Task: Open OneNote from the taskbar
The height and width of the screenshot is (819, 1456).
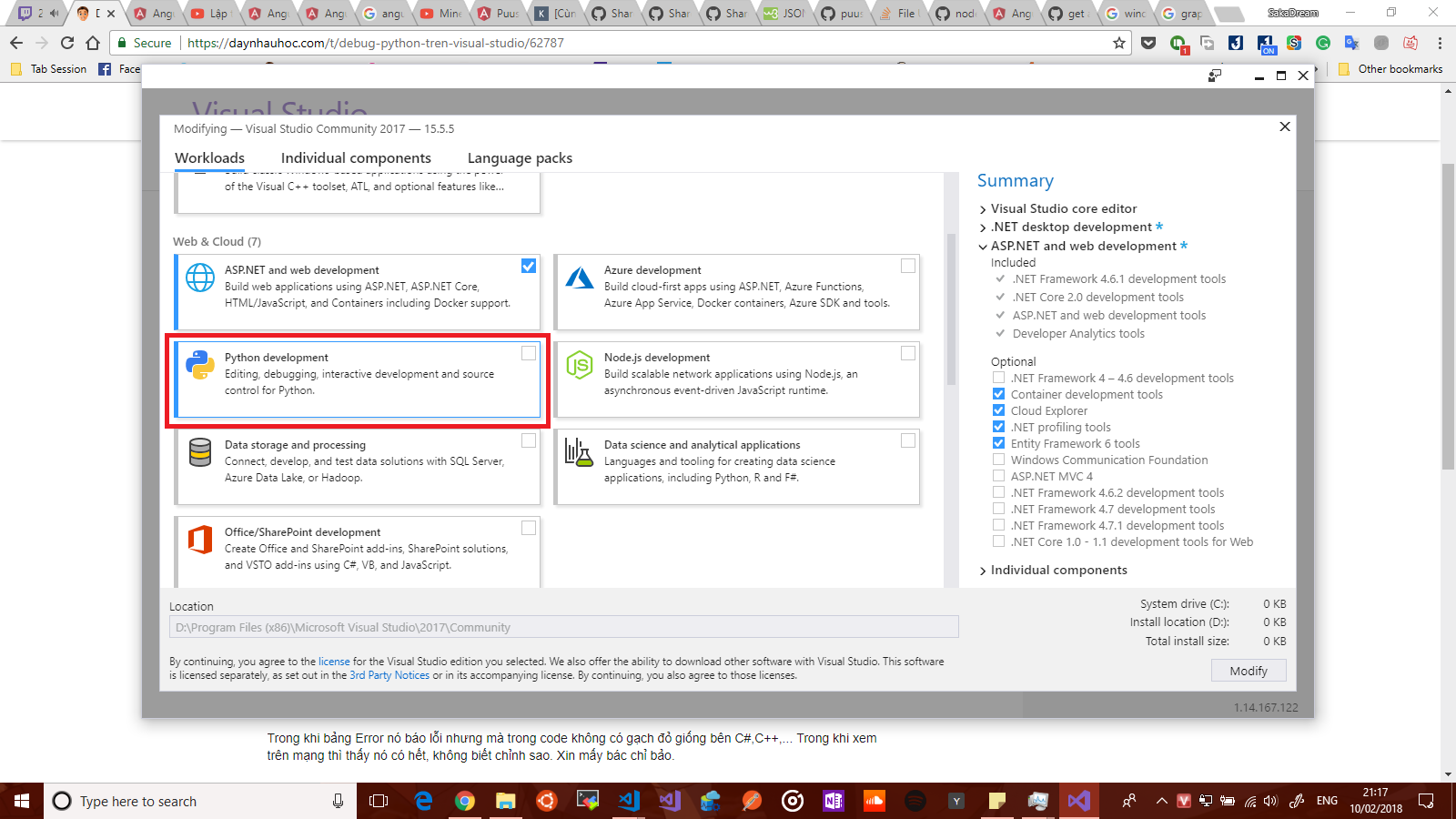Action: (x=834, y=801)
